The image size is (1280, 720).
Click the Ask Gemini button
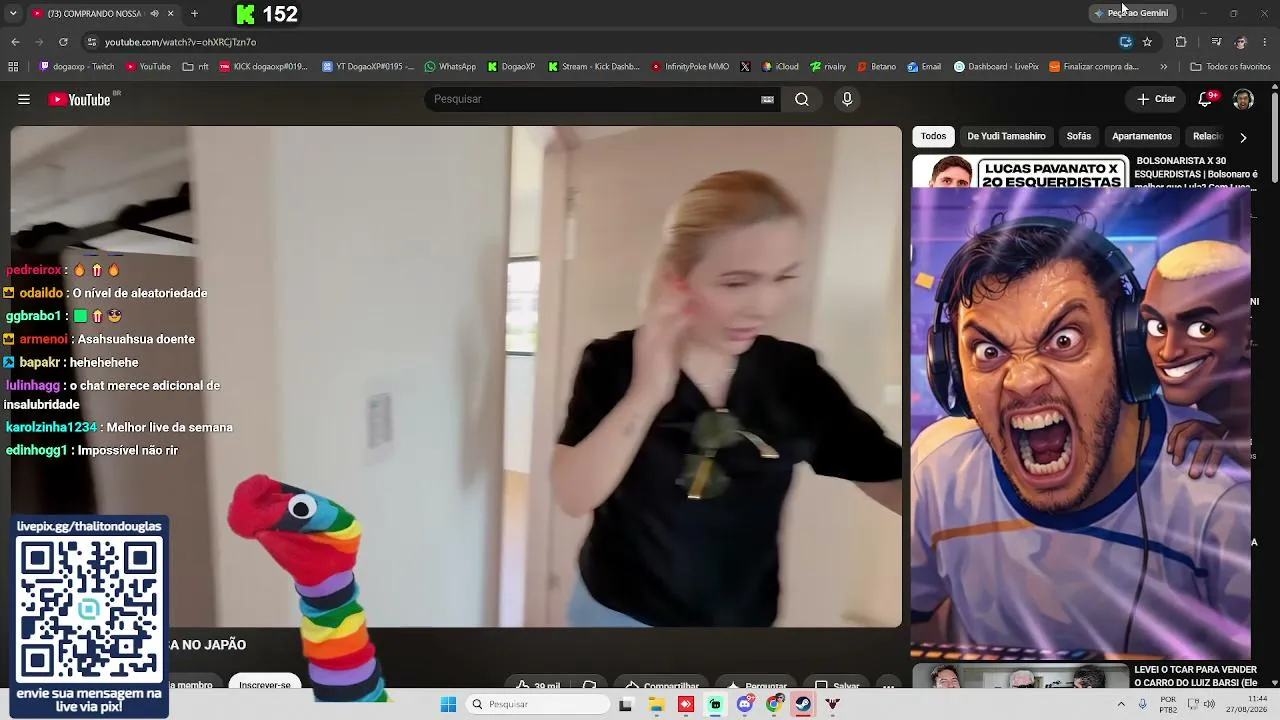[x=1131, y=13]
